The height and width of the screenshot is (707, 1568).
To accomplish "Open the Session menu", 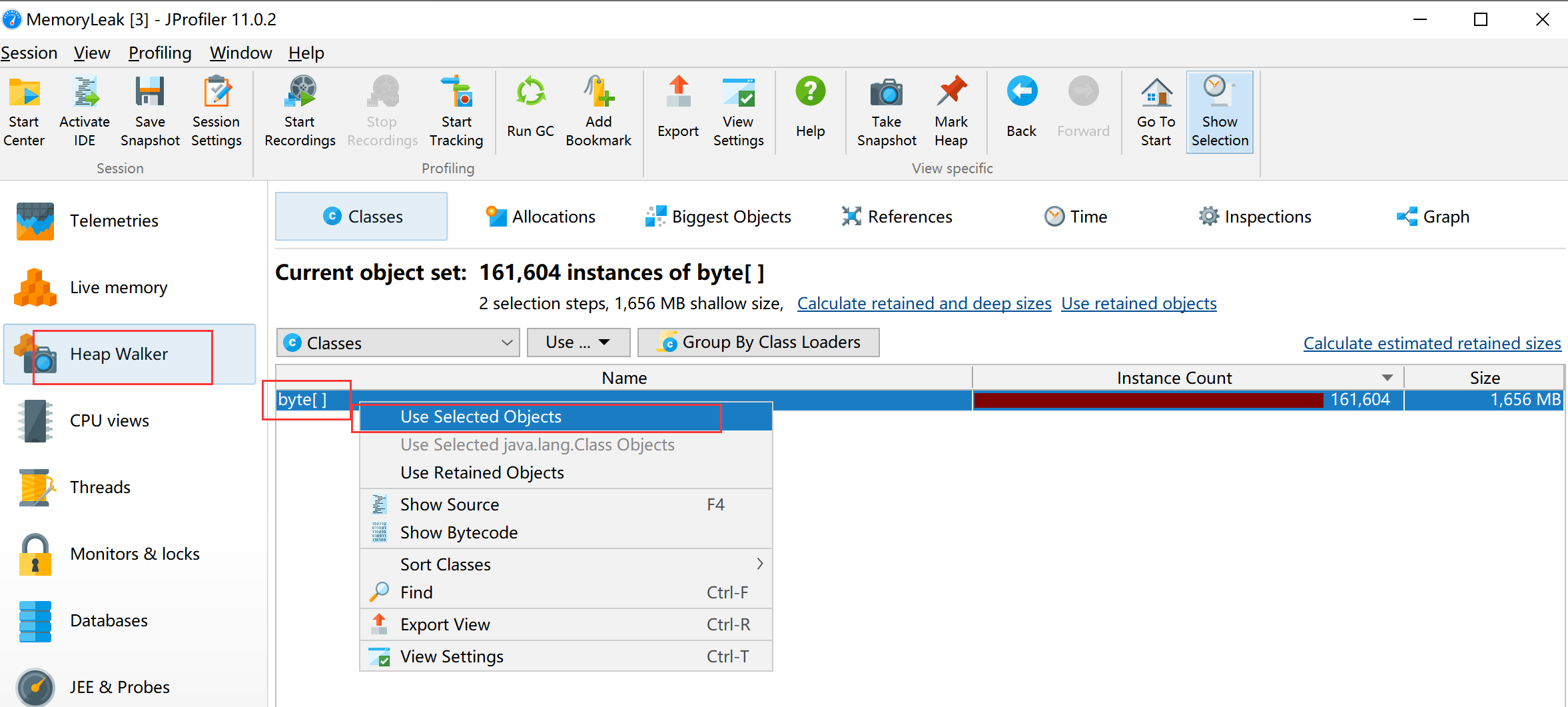I will 29,53.
